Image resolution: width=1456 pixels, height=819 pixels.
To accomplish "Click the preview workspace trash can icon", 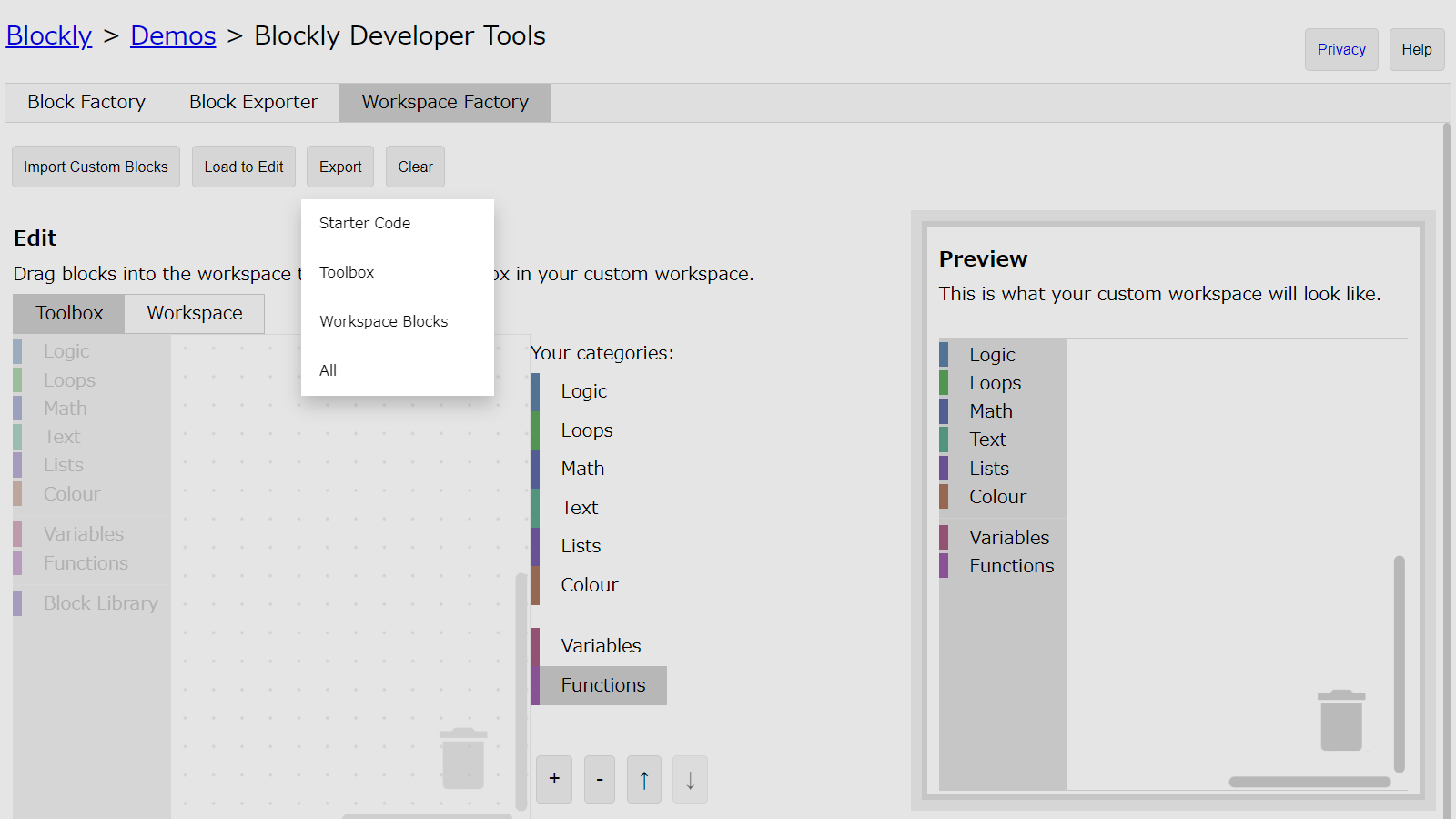I will [1340, 720].
